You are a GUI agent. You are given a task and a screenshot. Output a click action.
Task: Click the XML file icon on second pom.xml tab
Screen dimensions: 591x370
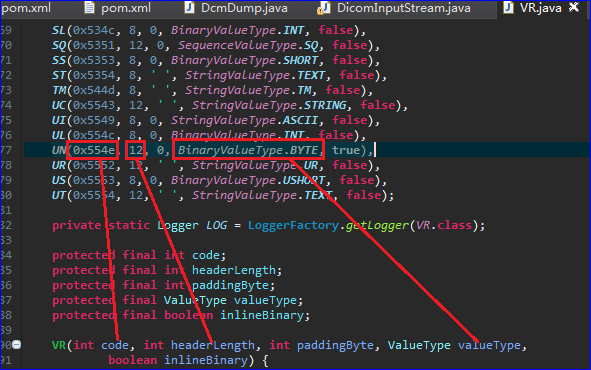(89, 8)
